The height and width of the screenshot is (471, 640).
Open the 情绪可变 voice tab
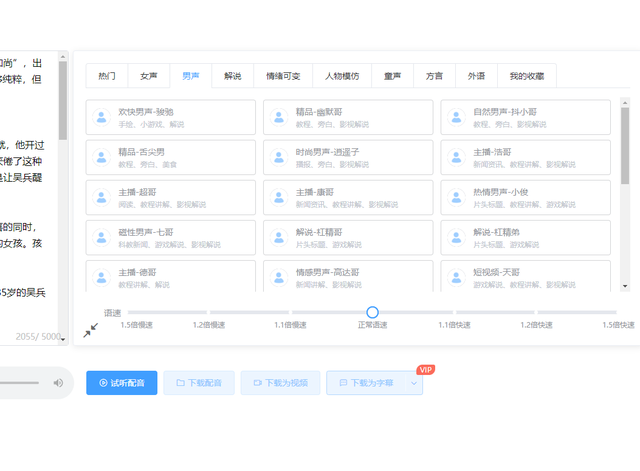(283, 76)
